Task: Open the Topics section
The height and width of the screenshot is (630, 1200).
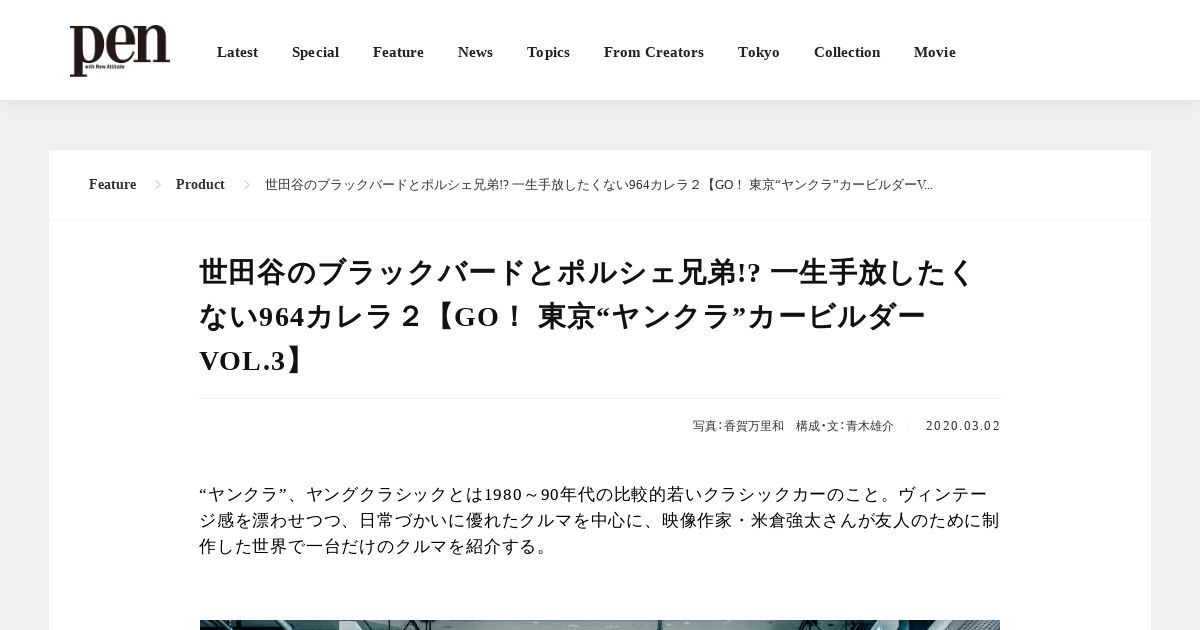Action: tap(548, 52)
